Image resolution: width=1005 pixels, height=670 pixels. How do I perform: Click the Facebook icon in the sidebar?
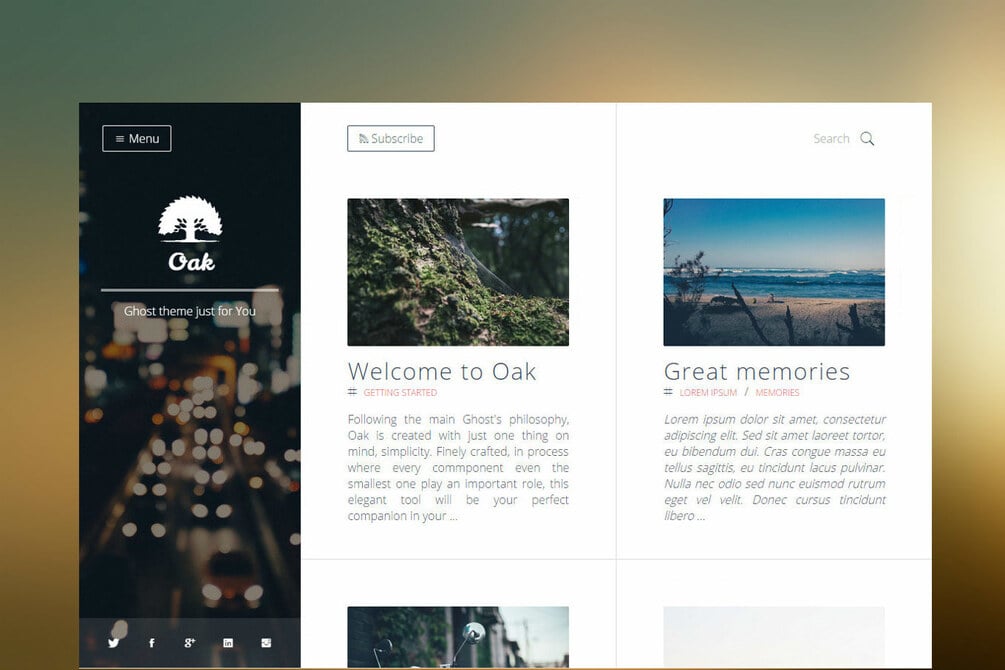click(151, 643)
